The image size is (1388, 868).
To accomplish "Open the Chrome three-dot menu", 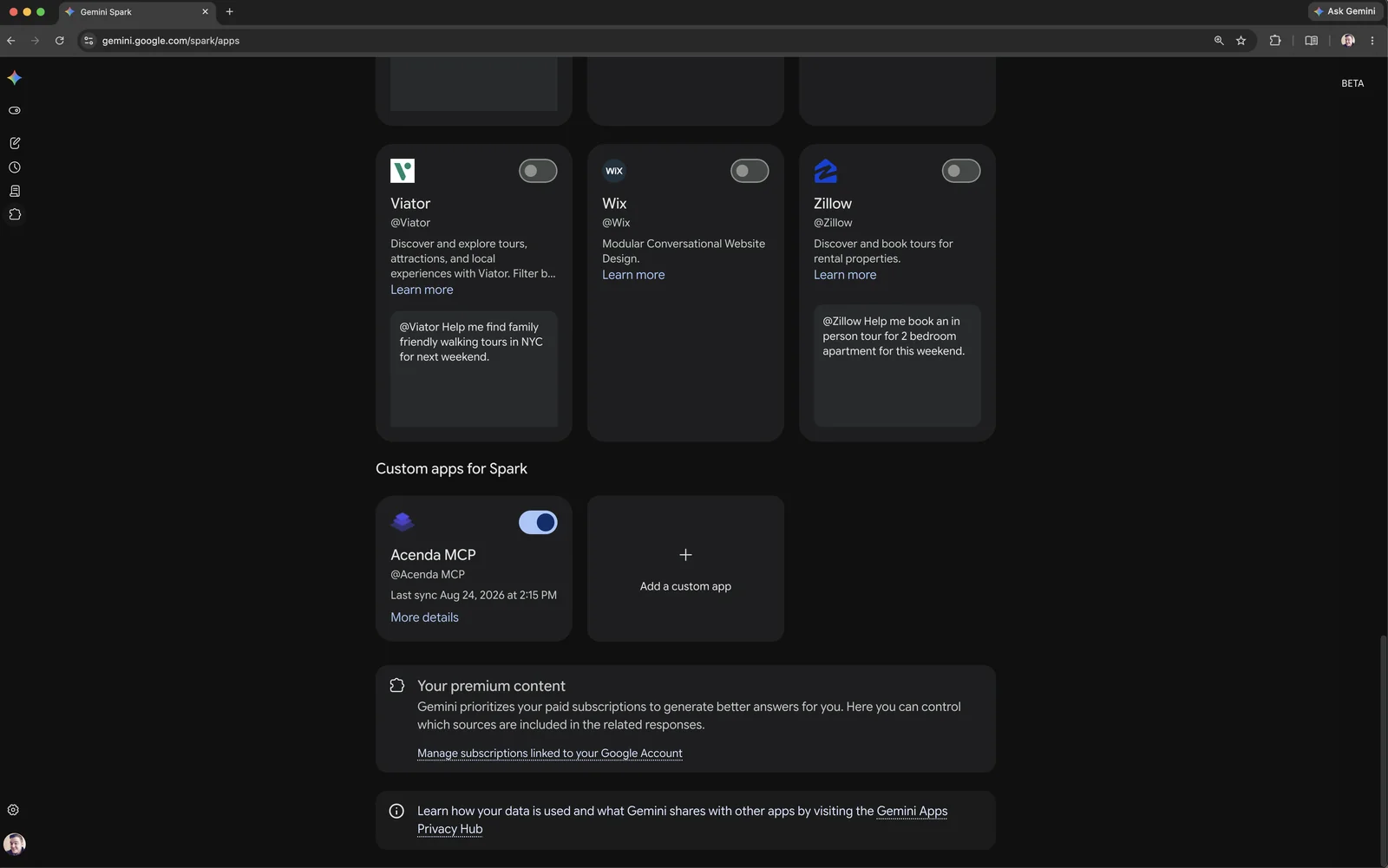I will coord(1372,41).
